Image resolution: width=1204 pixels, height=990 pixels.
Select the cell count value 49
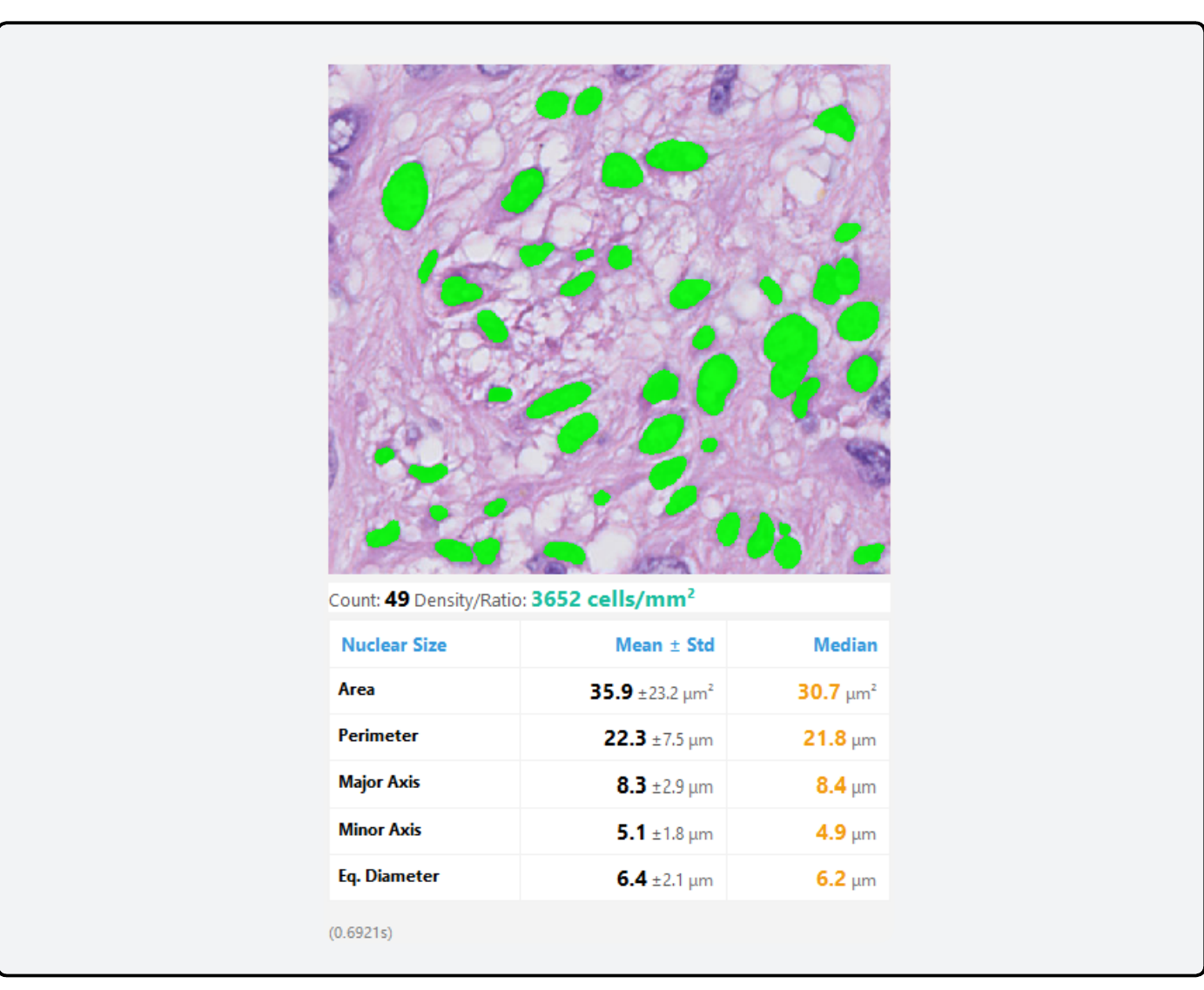397,600
